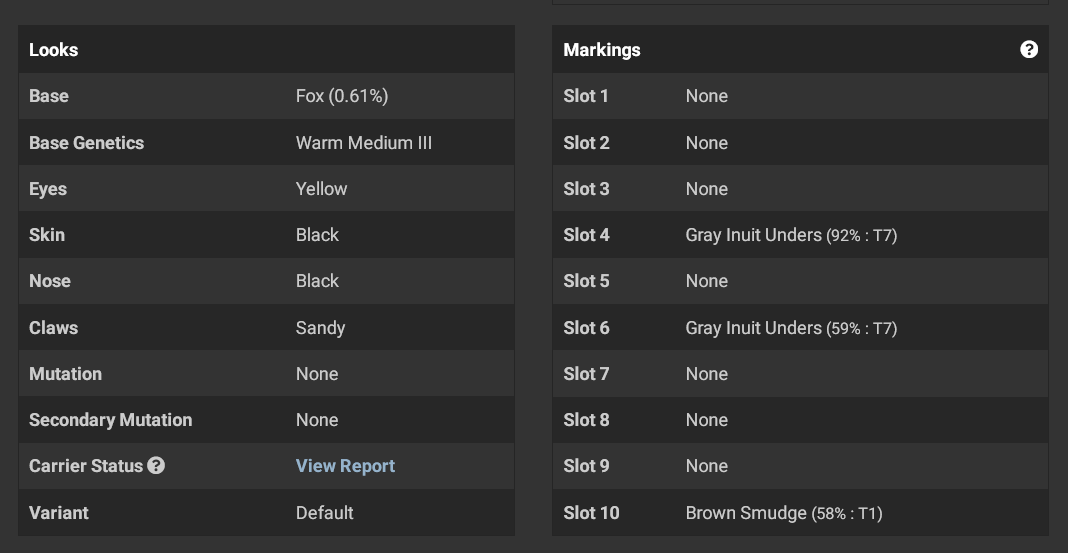Select the Markings panel header

coord(800,49)
